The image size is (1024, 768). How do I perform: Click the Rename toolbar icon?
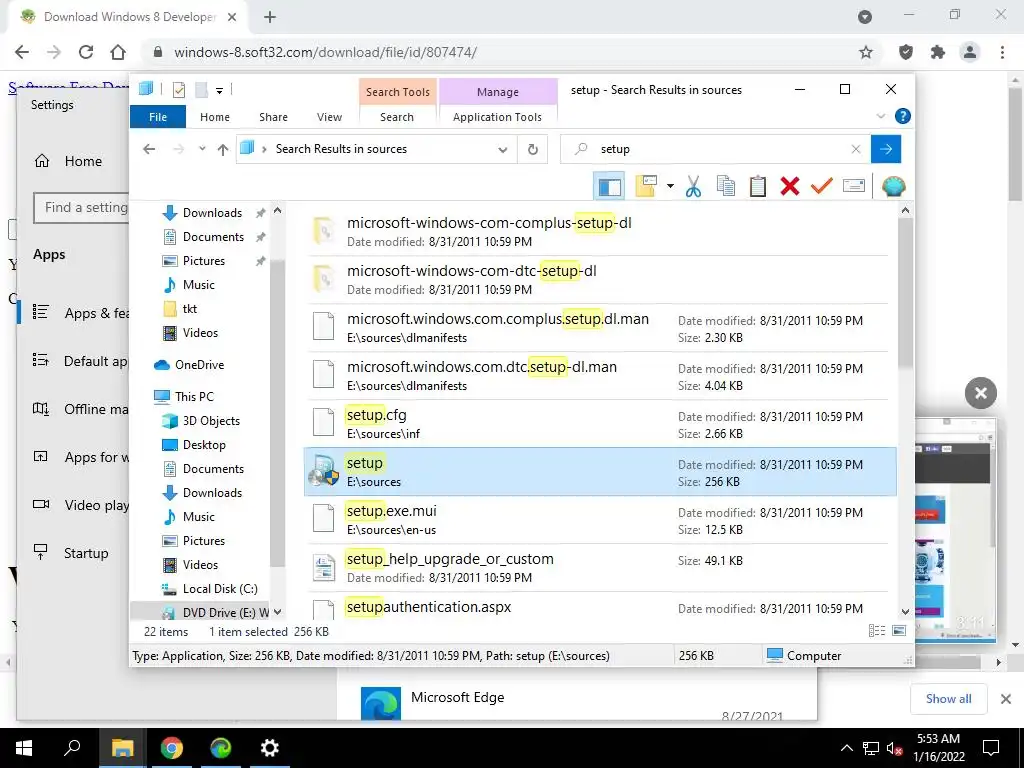[854, 186]
